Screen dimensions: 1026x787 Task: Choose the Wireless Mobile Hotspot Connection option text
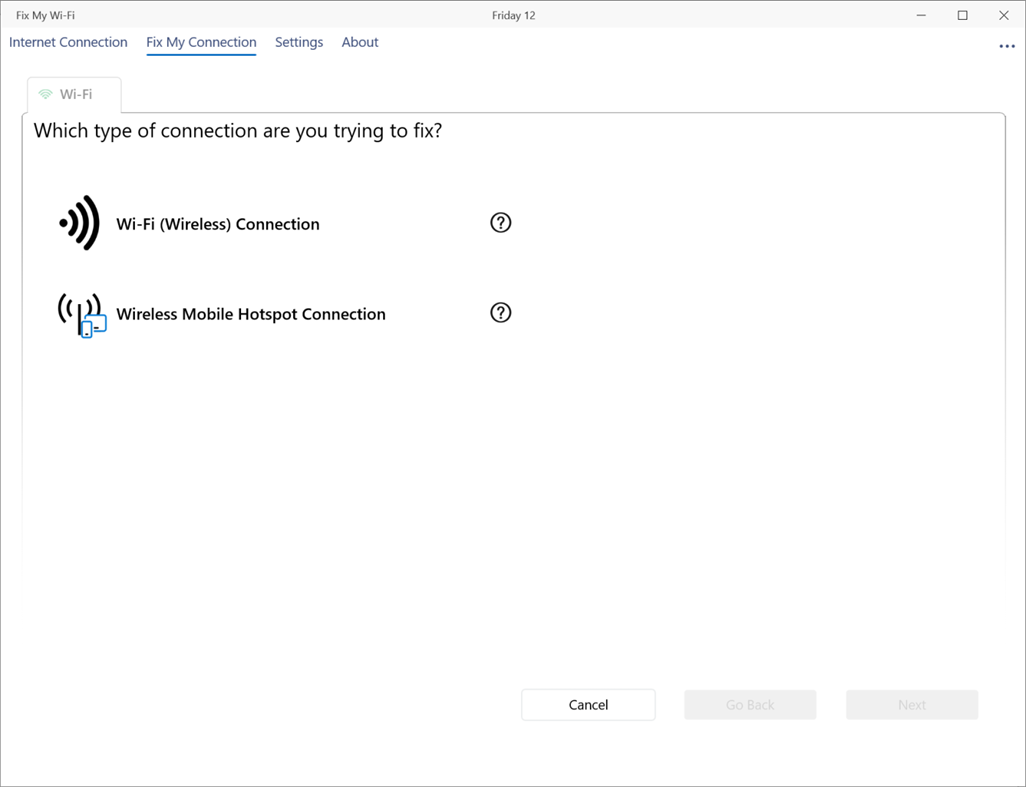251,314
